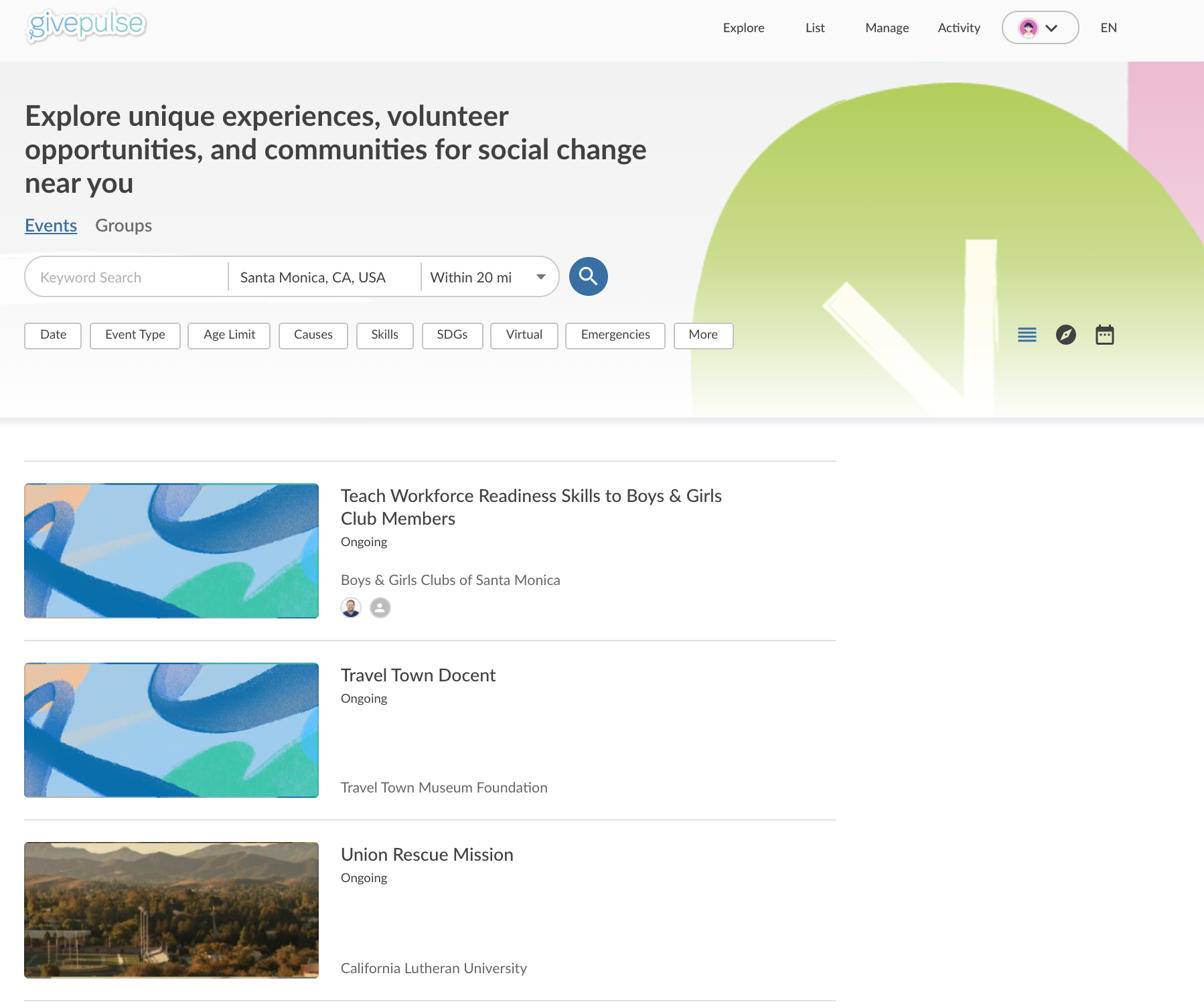1204x1008 pixels.
Task: Edit the Santa Monica, CA location field
Action: (x=324, y=277)
